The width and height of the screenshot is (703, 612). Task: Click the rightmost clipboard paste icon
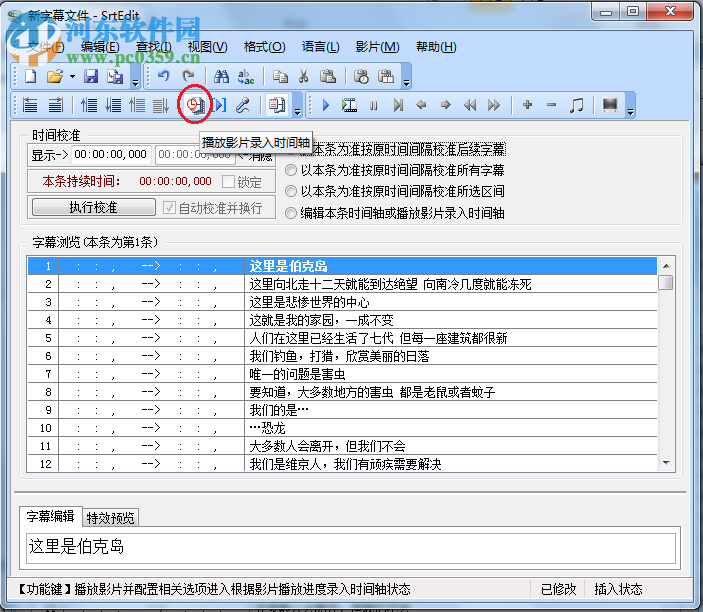pos(386,76)
